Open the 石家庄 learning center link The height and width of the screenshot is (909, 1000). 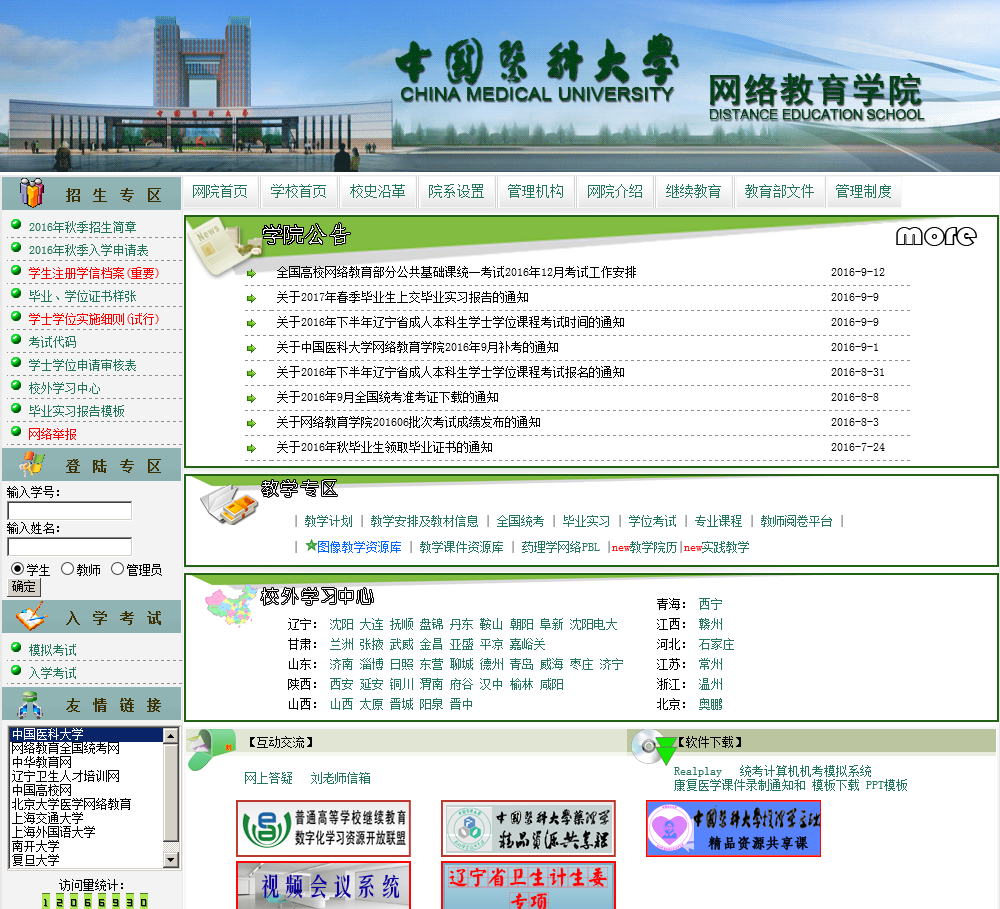(x=716, y=644)
